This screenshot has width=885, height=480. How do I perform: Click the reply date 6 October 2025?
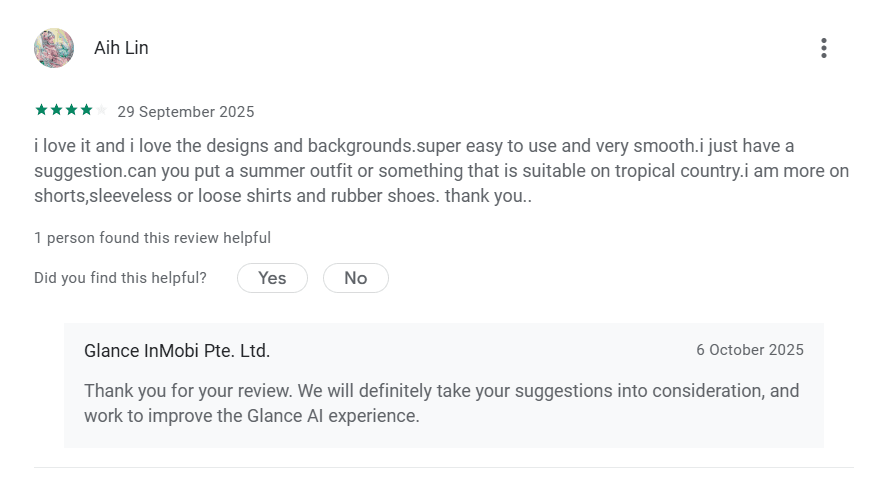click(x=750, y=350)
